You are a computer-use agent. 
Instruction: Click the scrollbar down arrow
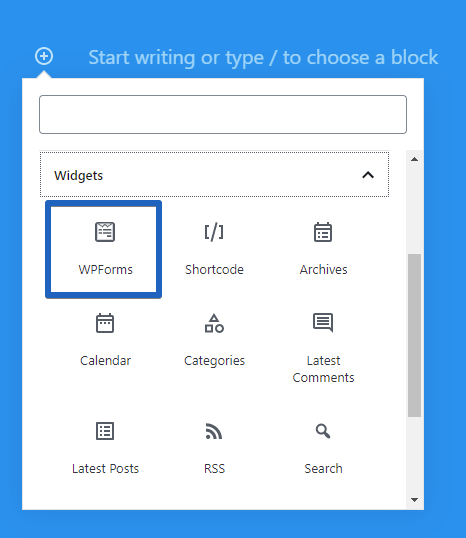pyautogui.click(x=415, y=500)
